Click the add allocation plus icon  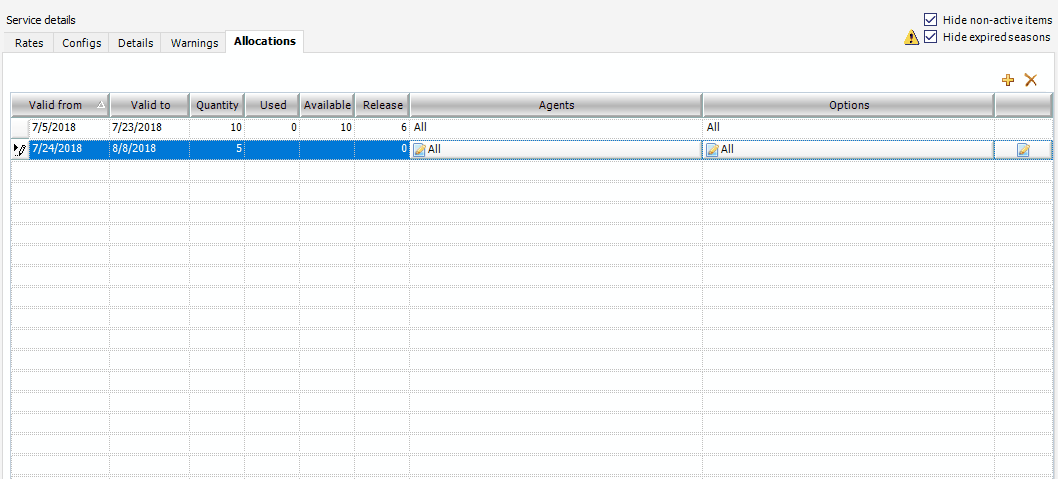1008,80
